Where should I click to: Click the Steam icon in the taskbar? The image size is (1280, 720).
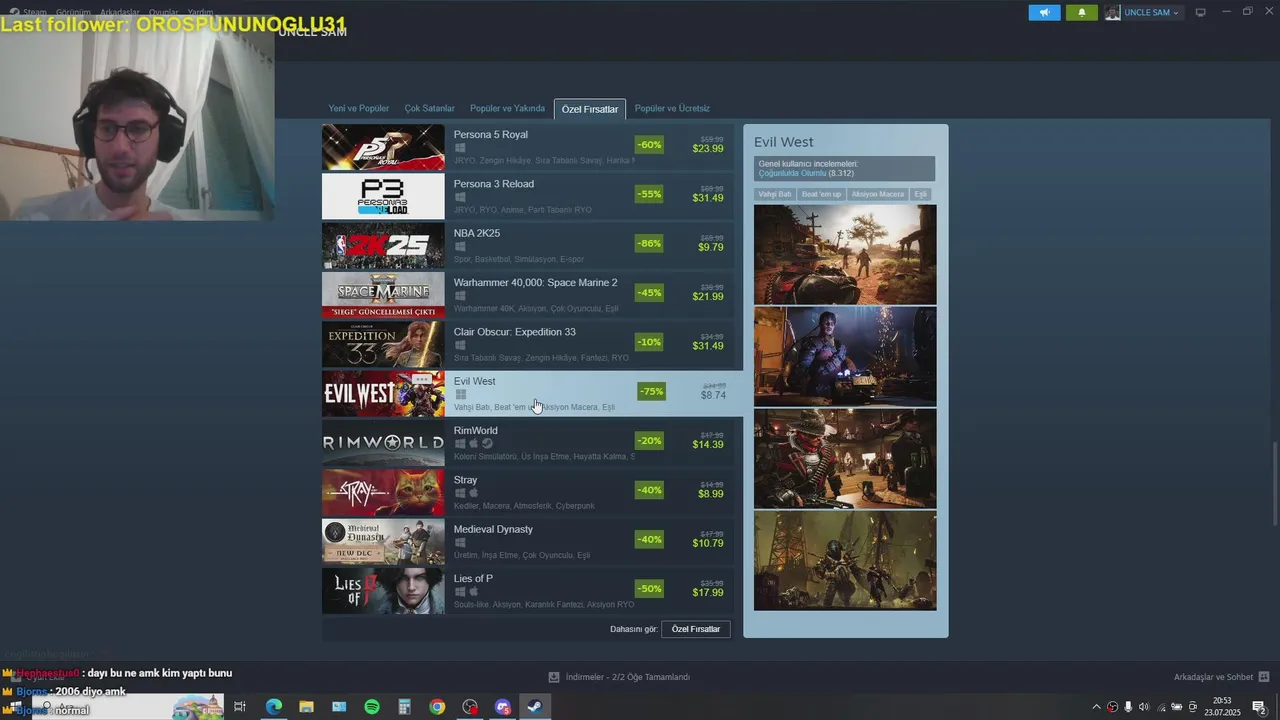[535, 707]
